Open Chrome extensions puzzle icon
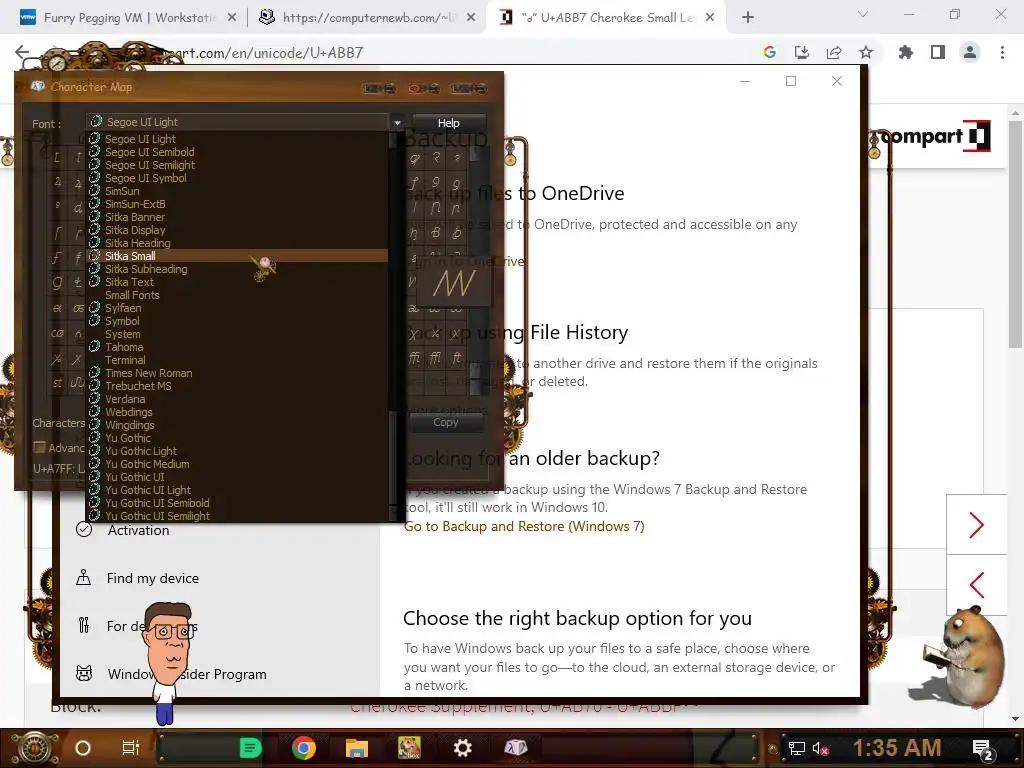Screen dimensions: 1024x768 (x=906, y=52)
